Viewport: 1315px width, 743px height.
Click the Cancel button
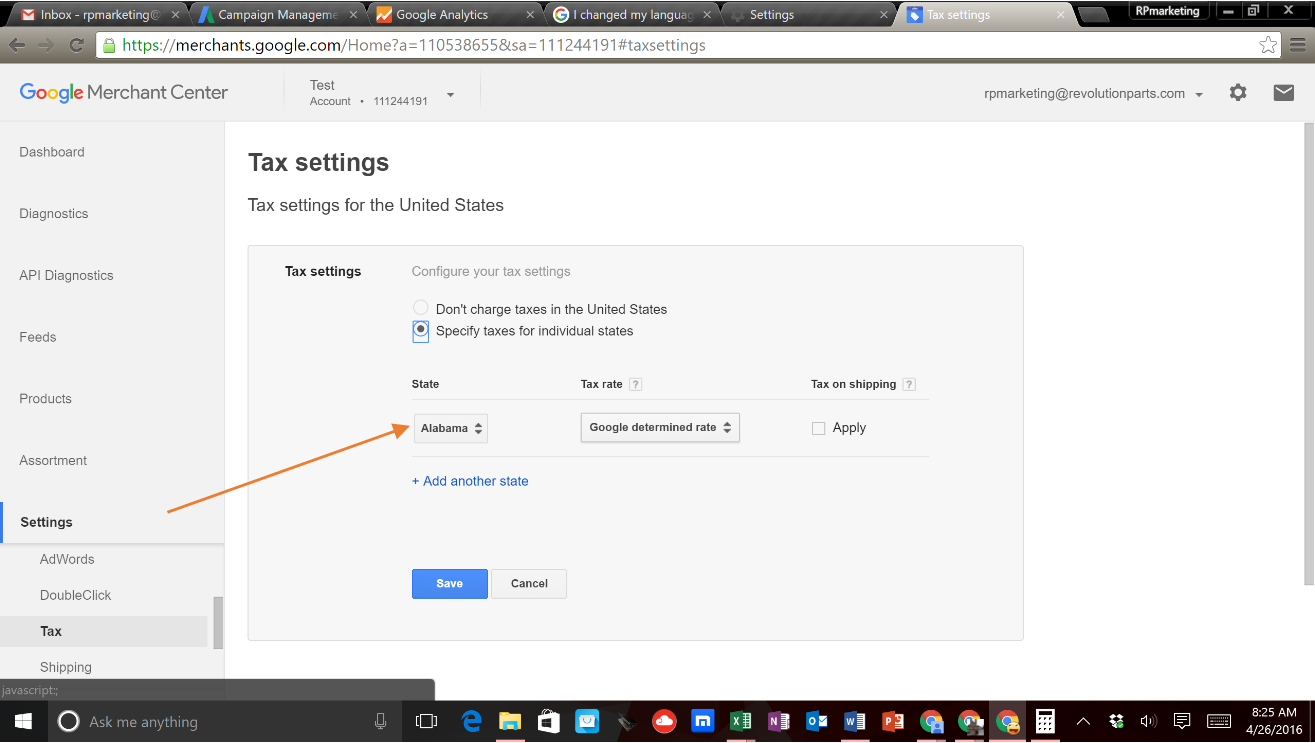(x=529, y=584)
